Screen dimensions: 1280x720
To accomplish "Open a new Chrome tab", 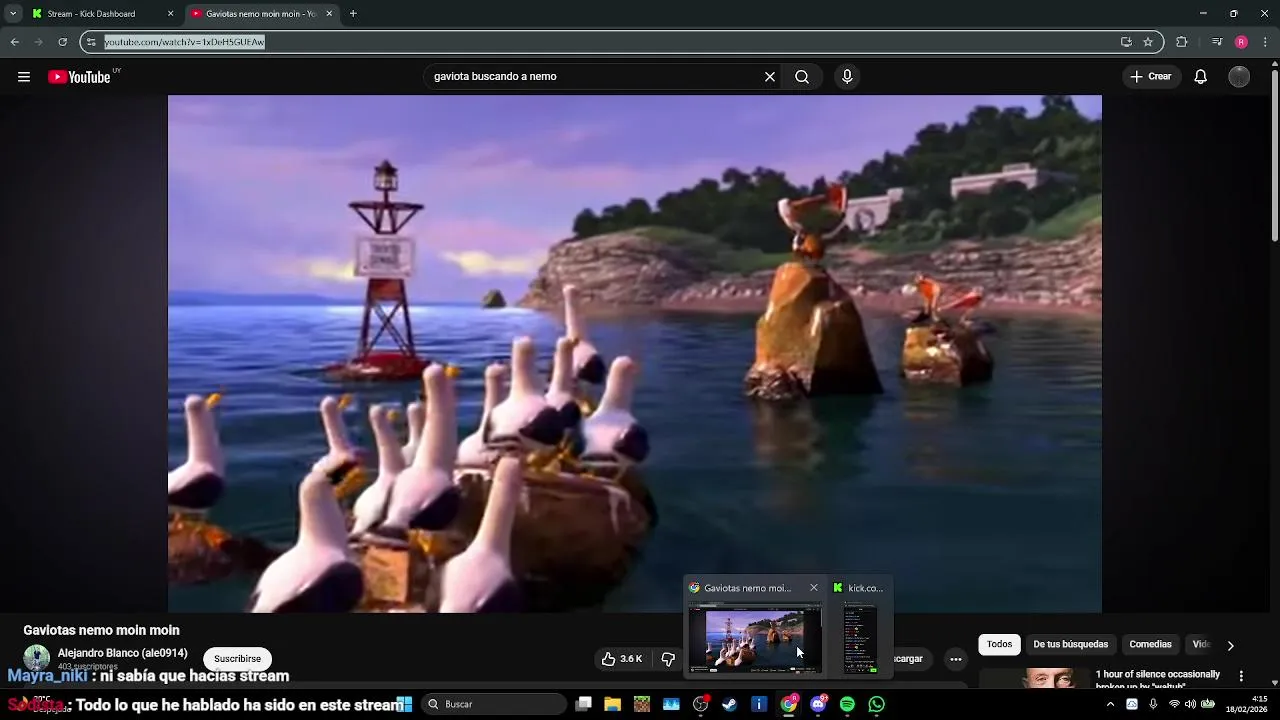I will pyautogui.click(x=353, y=14).
